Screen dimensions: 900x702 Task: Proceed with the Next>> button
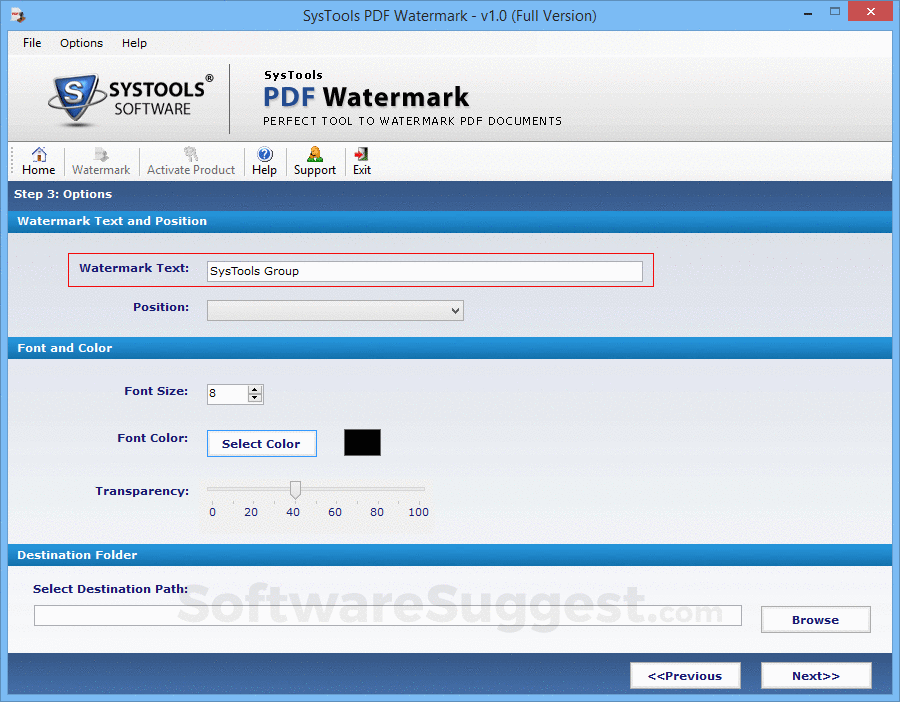[816, 676]
